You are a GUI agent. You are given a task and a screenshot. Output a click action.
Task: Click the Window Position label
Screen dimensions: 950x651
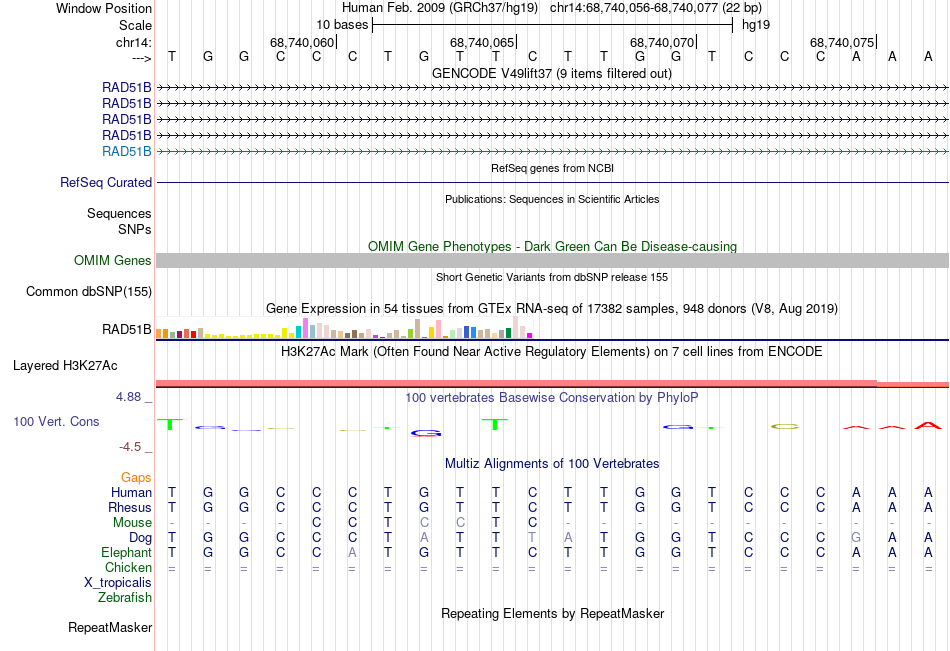104,8
